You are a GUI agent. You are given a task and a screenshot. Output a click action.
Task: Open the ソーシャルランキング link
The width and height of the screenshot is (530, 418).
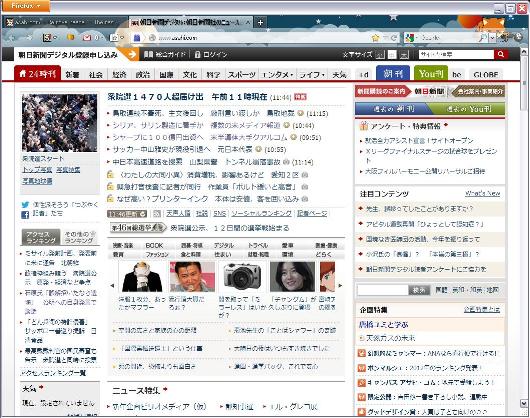pyautogui.click(x=261, y=214)
